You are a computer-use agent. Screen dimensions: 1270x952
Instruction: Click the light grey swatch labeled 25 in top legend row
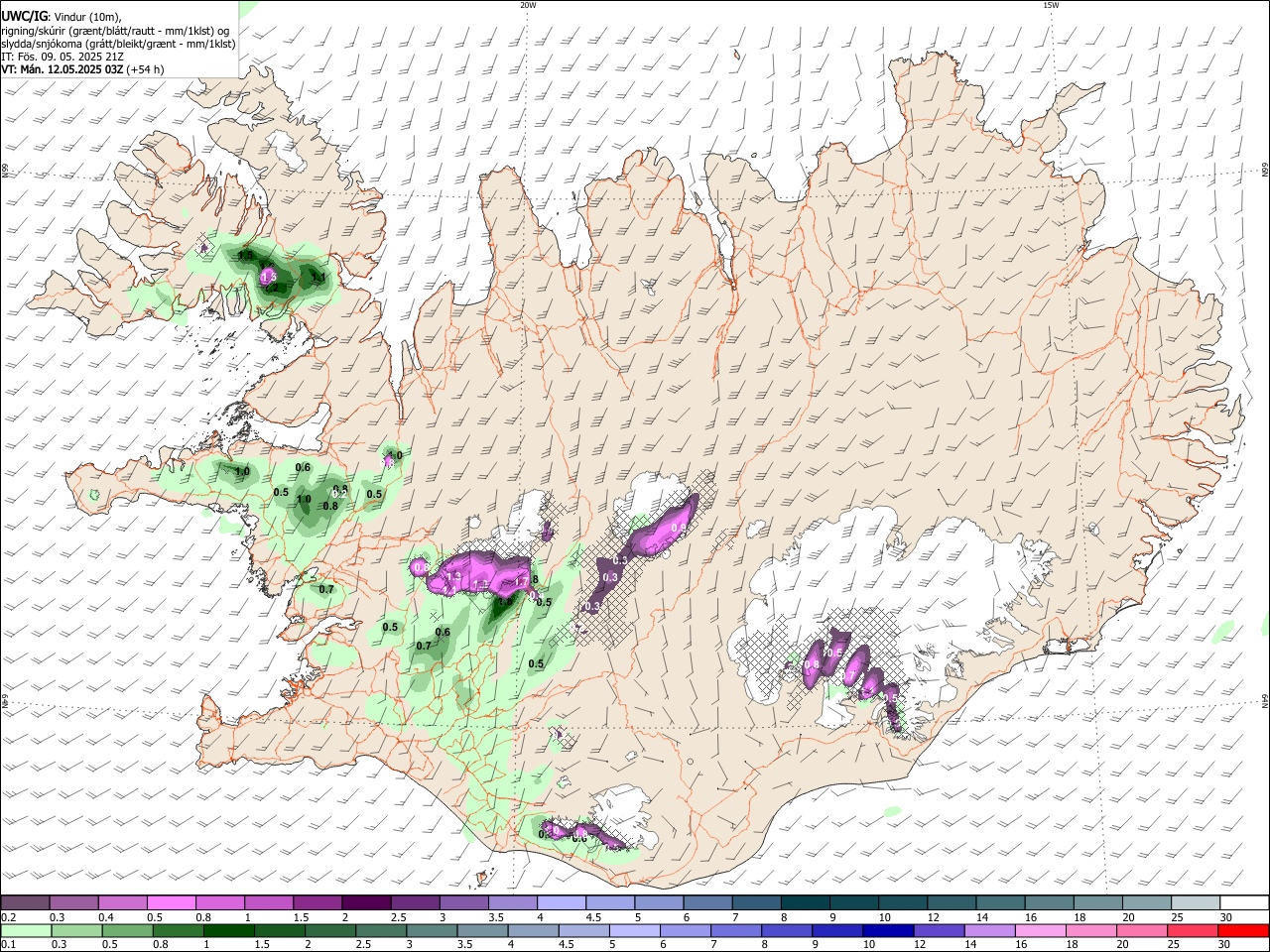[1195, 902]
